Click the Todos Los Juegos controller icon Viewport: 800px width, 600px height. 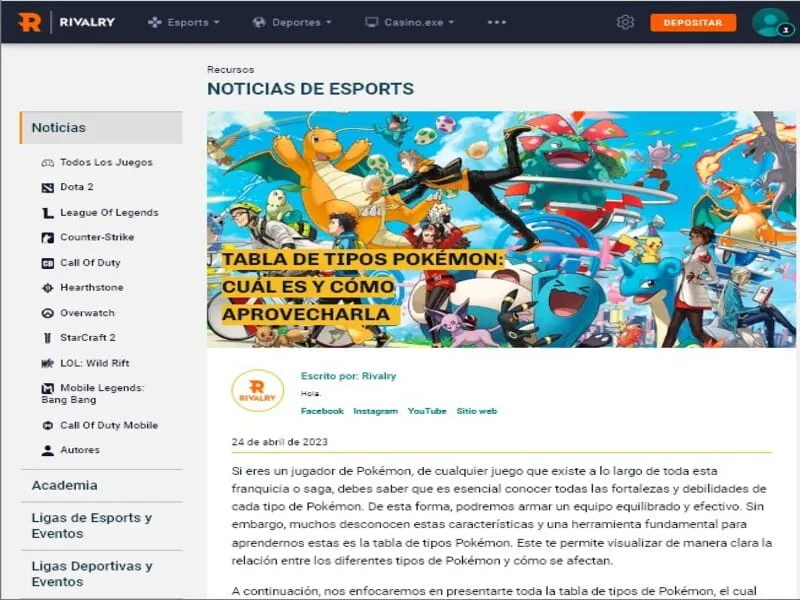coord(47,163)
